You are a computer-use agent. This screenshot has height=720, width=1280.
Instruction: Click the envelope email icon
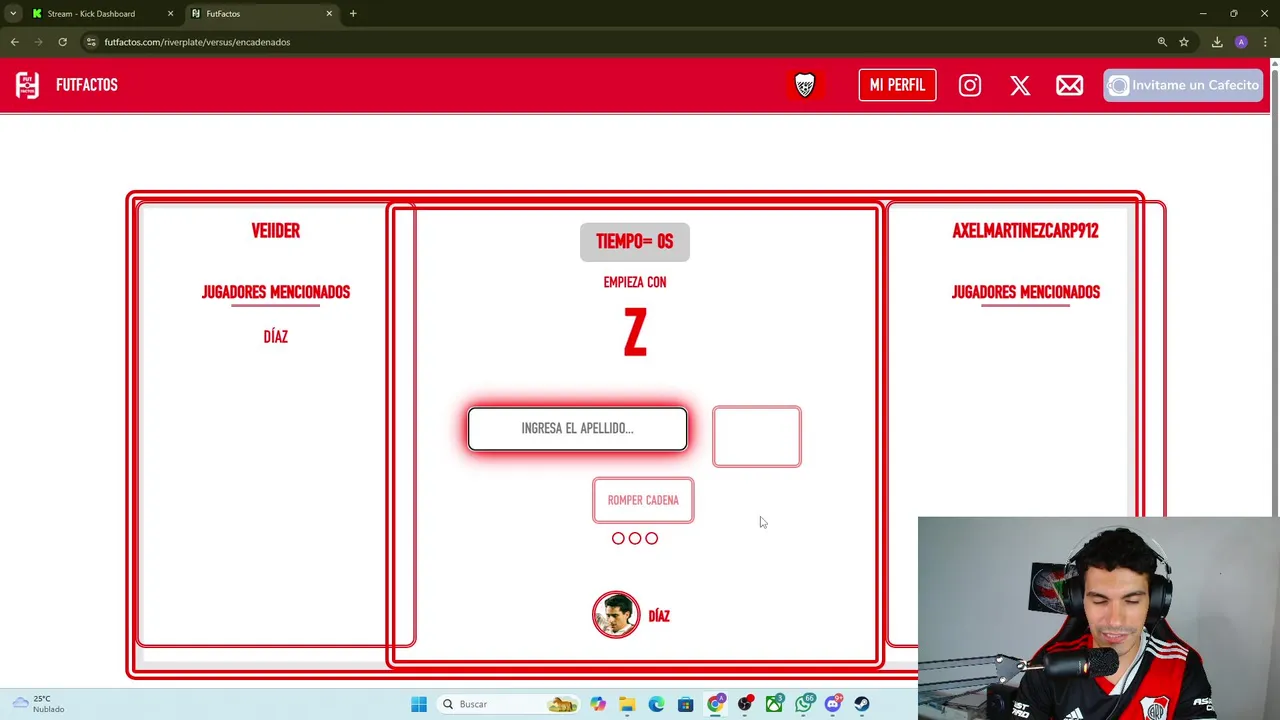[x=1069, y=85]
